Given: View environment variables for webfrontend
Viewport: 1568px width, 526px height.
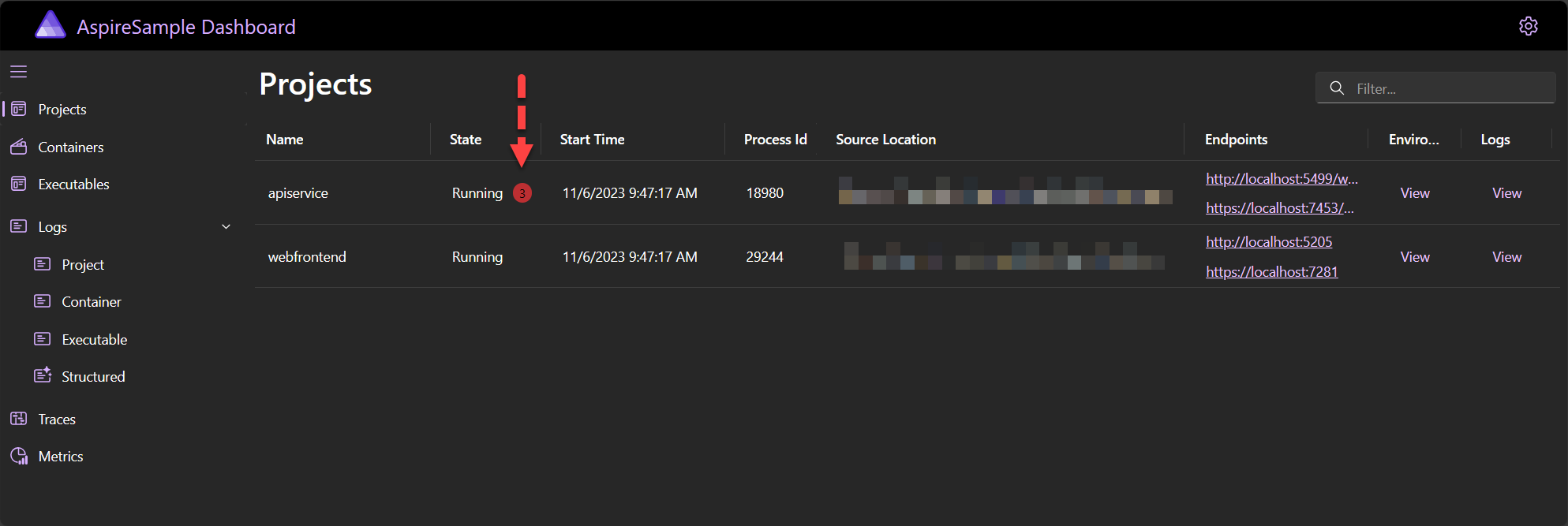Looking at the screenshot, I should (1415, 257).
